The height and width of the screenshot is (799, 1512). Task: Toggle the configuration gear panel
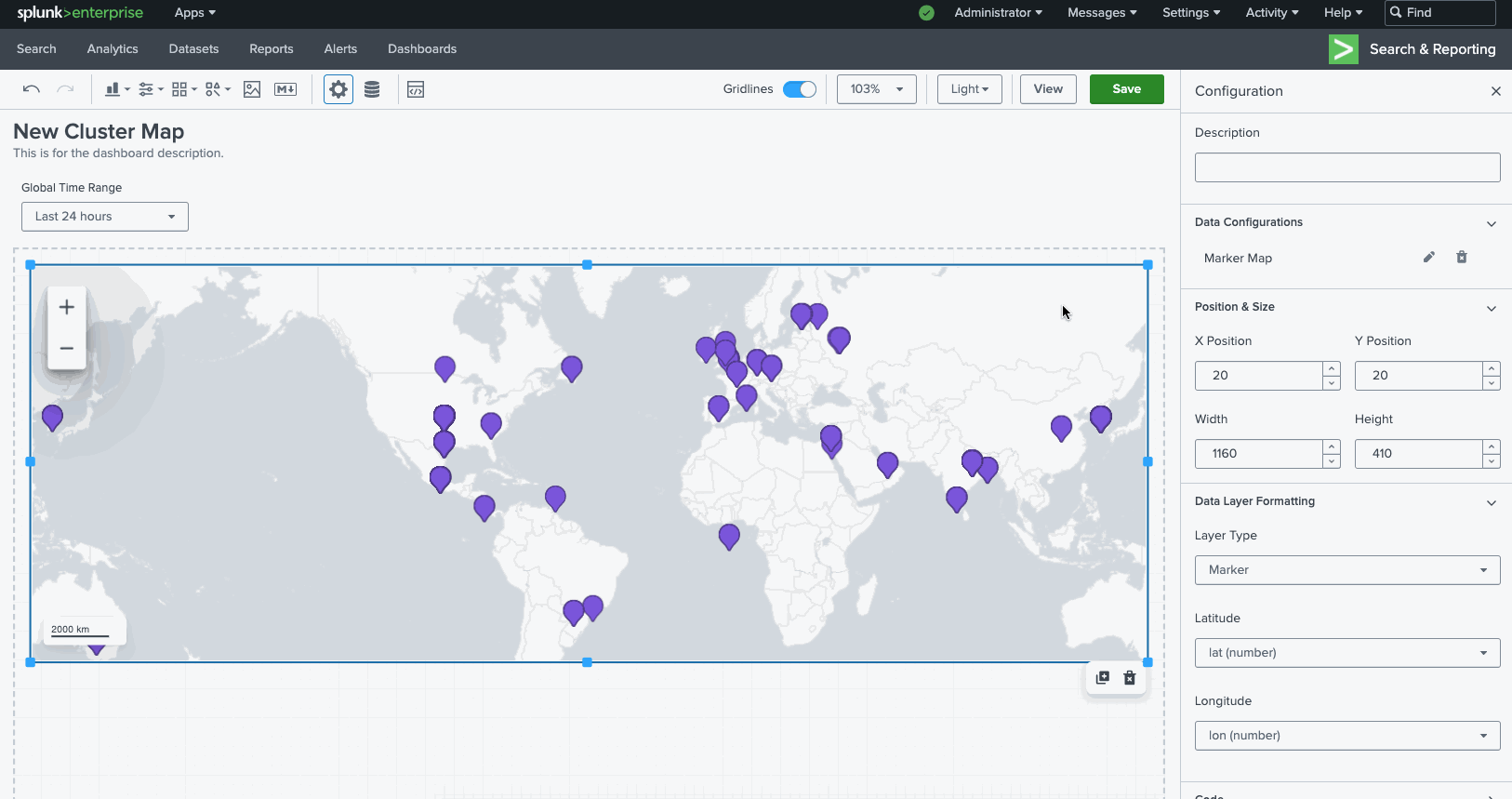pyautogui.click(x=338, y=89)
